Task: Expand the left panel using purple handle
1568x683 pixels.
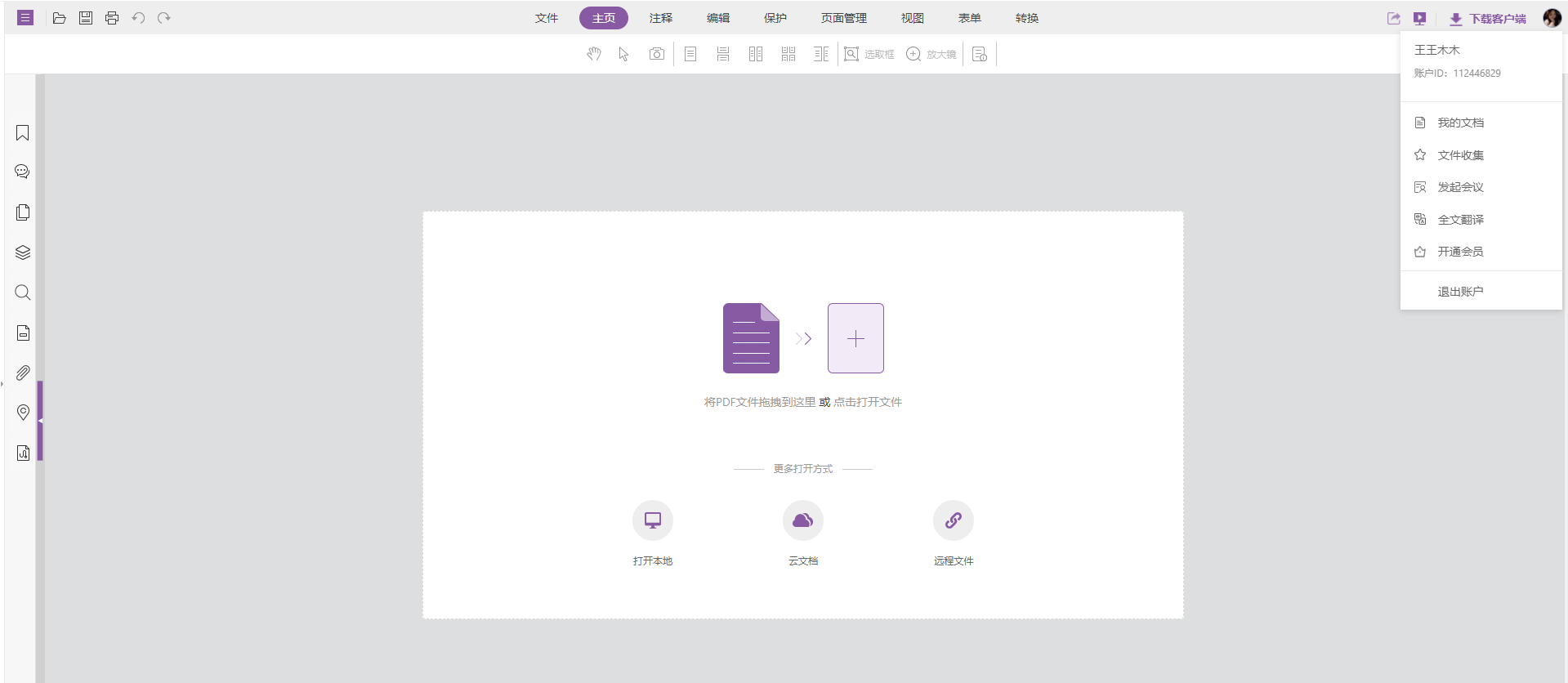Action: point(40,420)
